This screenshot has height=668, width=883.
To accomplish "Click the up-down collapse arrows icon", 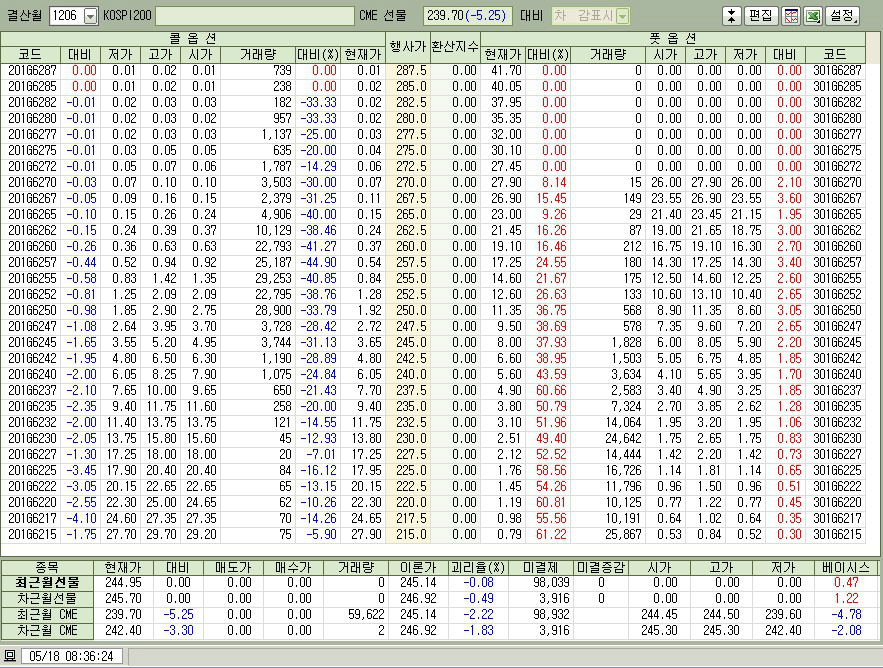I will (731, 16).
